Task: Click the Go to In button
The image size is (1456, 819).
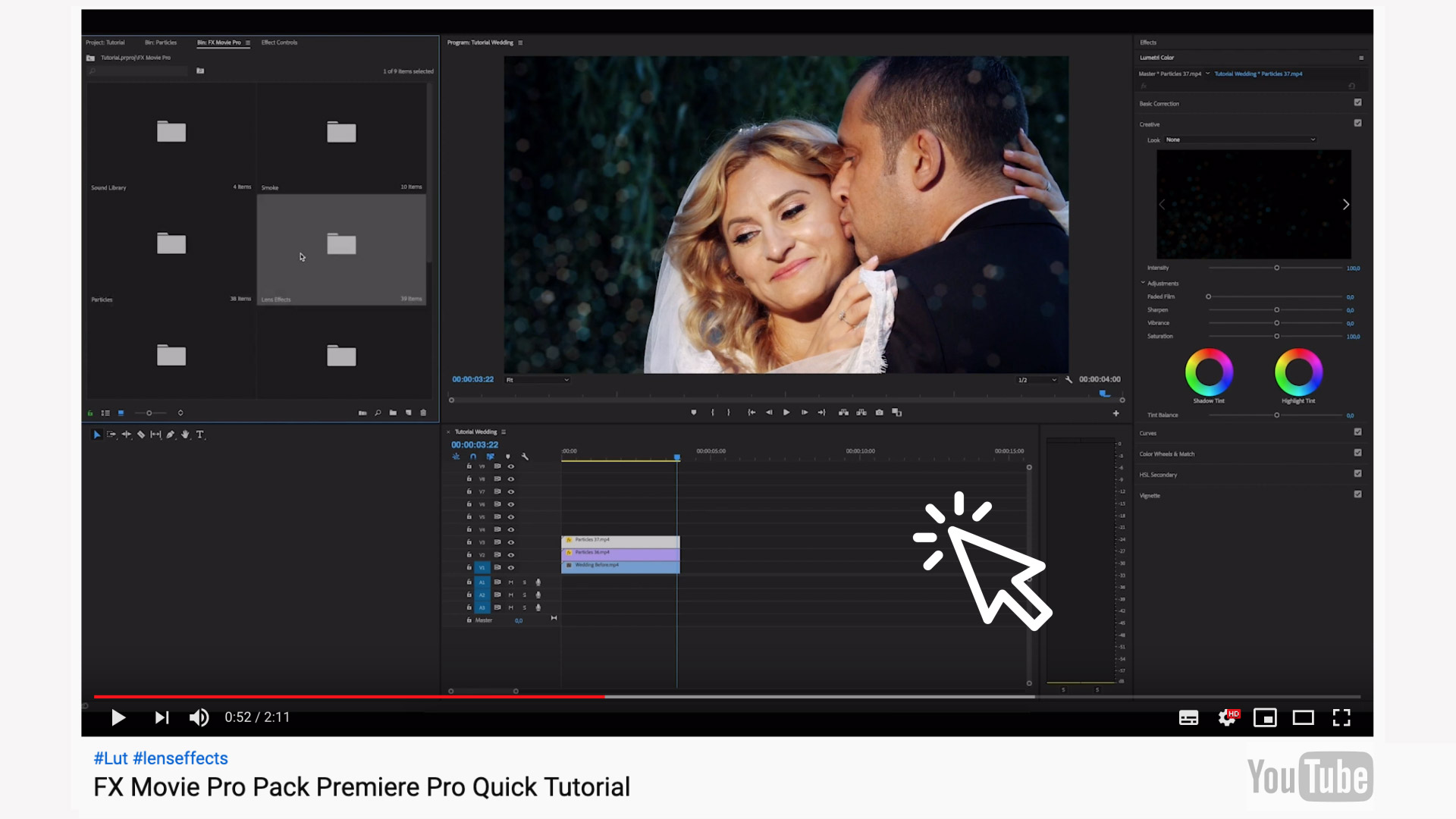Action: 752,413
